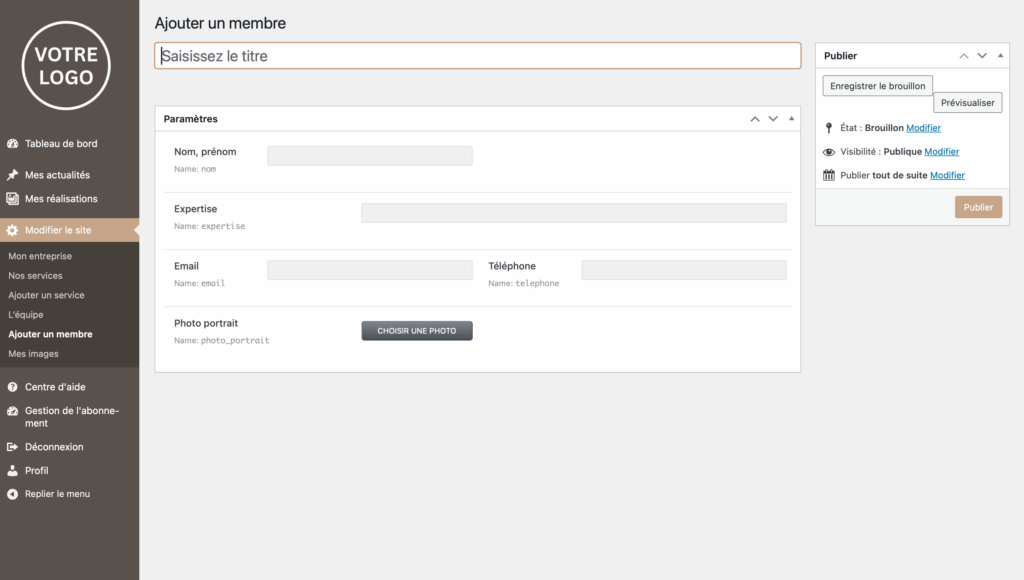Image resolution: width=1024 pixels, height=580 pixels.
Task: Click the Gestion de l'abonnement icon
Action: pos(12,411)
